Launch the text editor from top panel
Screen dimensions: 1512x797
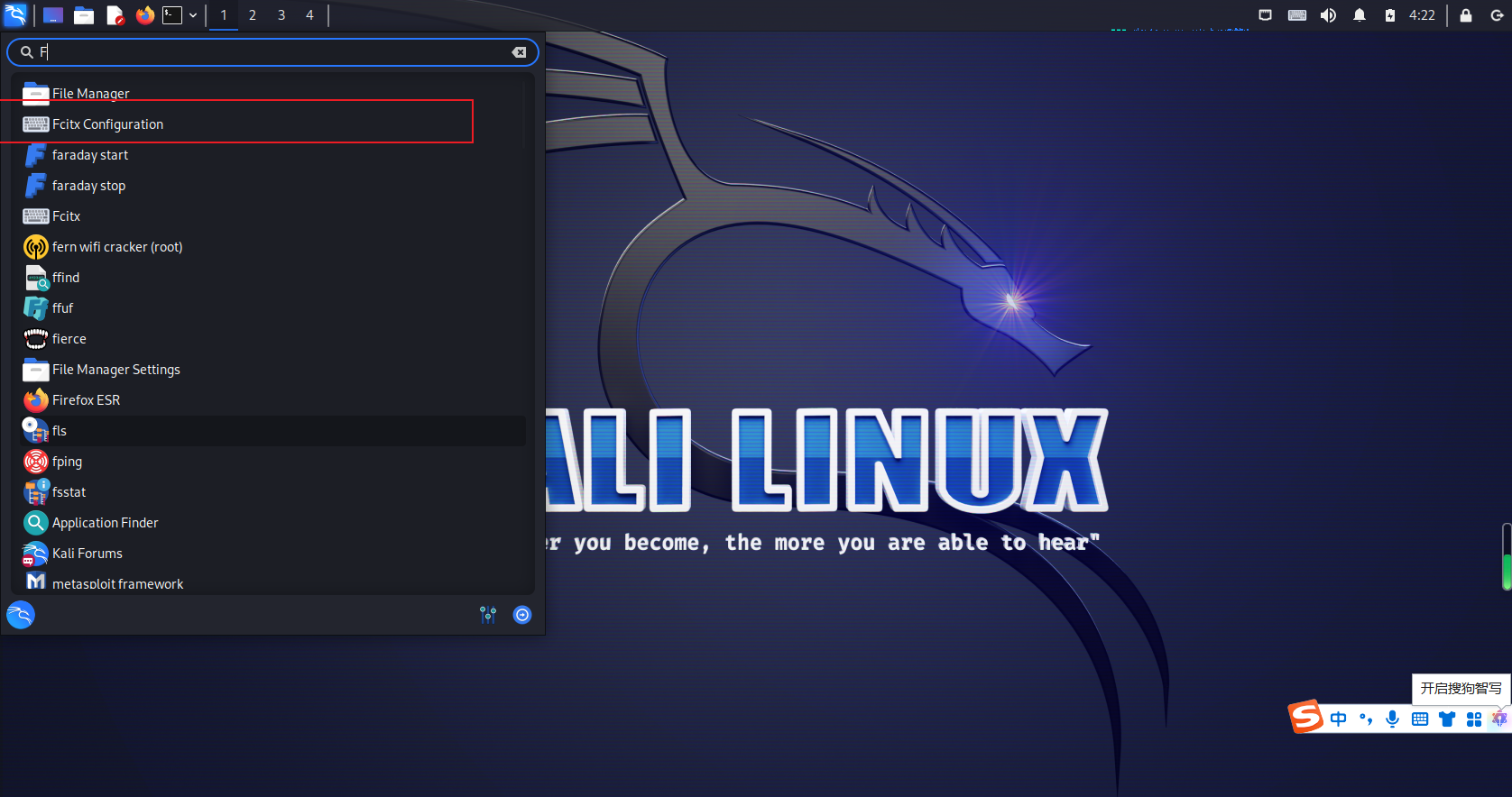coord(115,15)
